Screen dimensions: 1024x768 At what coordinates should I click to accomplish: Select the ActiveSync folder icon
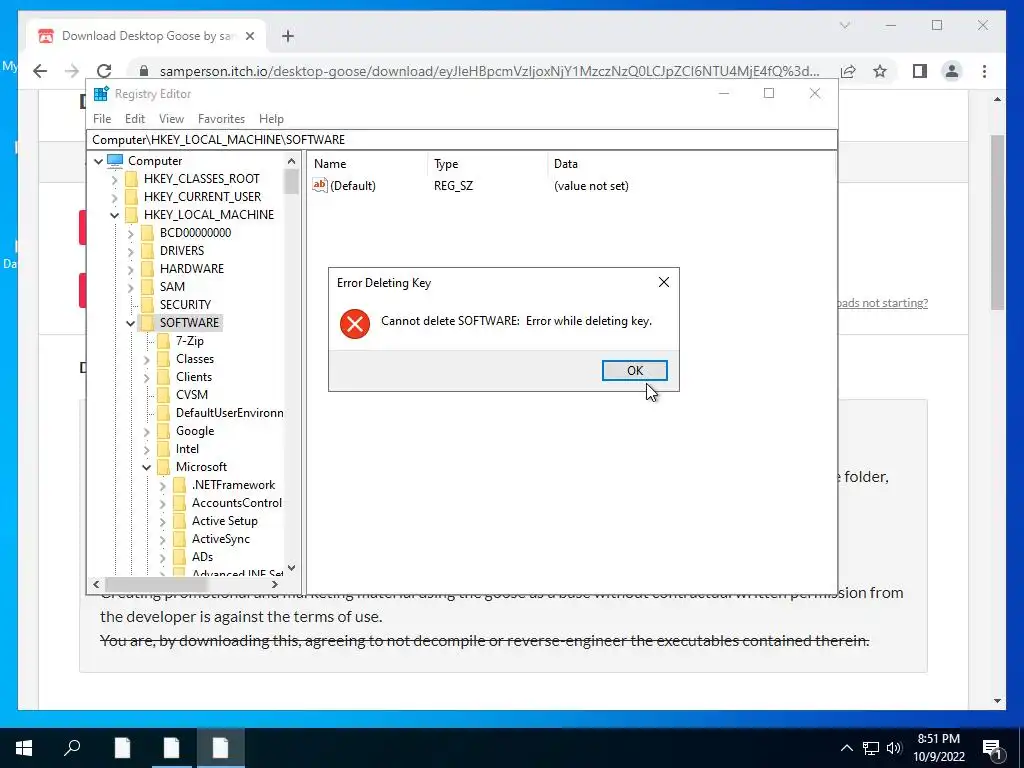(180, 539)
